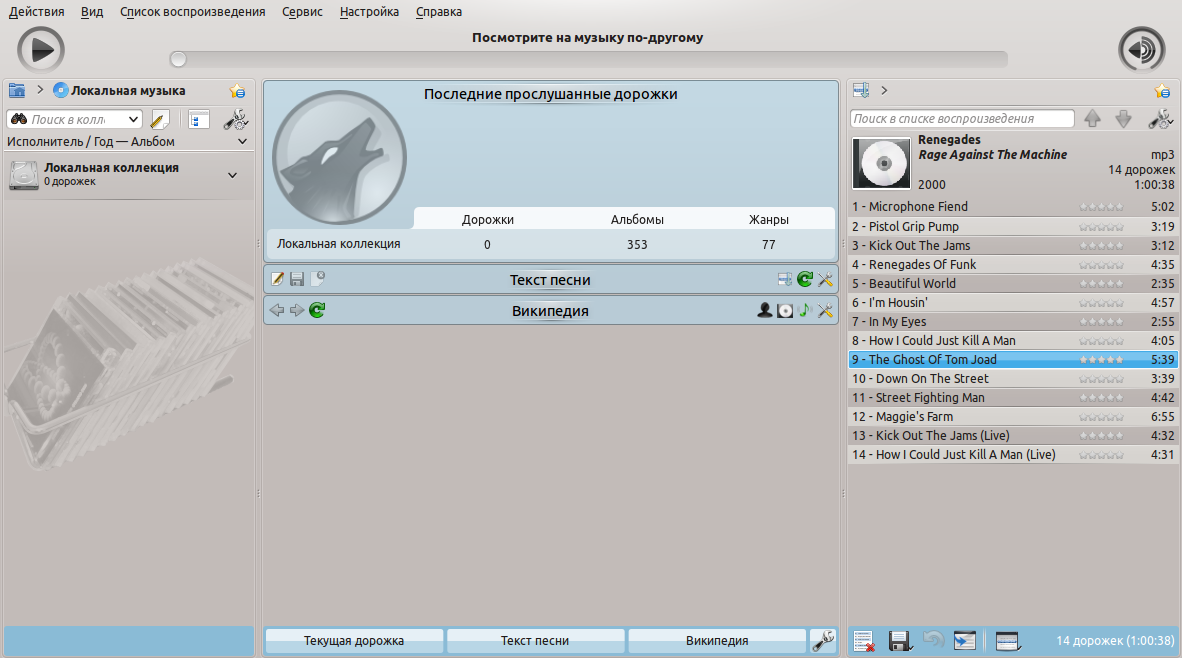This screenshot has width=1182, height=658.
Task: Focus the playlist search field
Action: pos(963,118)
